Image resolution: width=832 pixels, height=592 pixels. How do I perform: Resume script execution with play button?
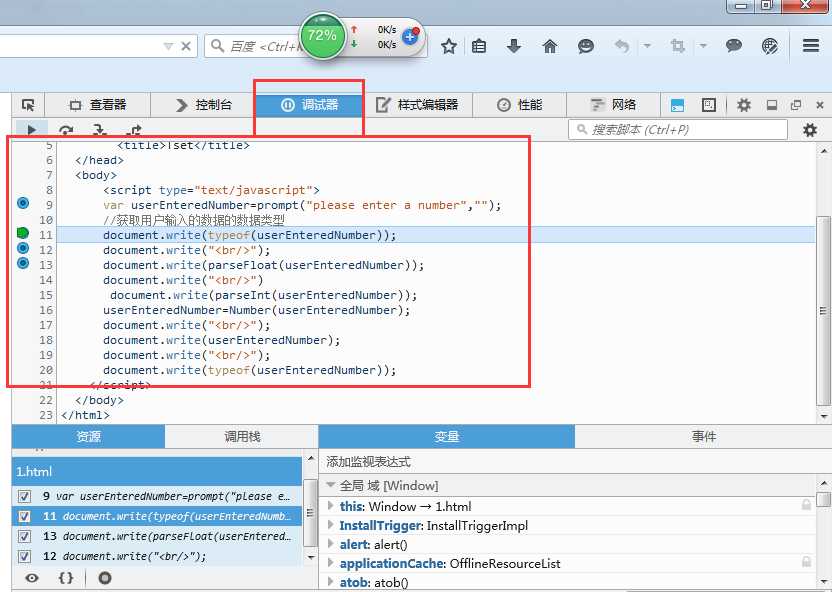click(31, 129)
